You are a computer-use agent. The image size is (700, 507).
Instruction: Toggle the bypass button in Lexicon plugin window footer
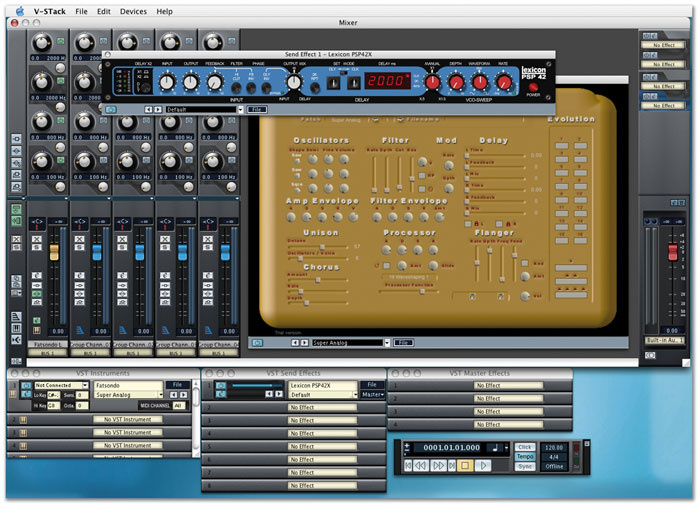111,109
